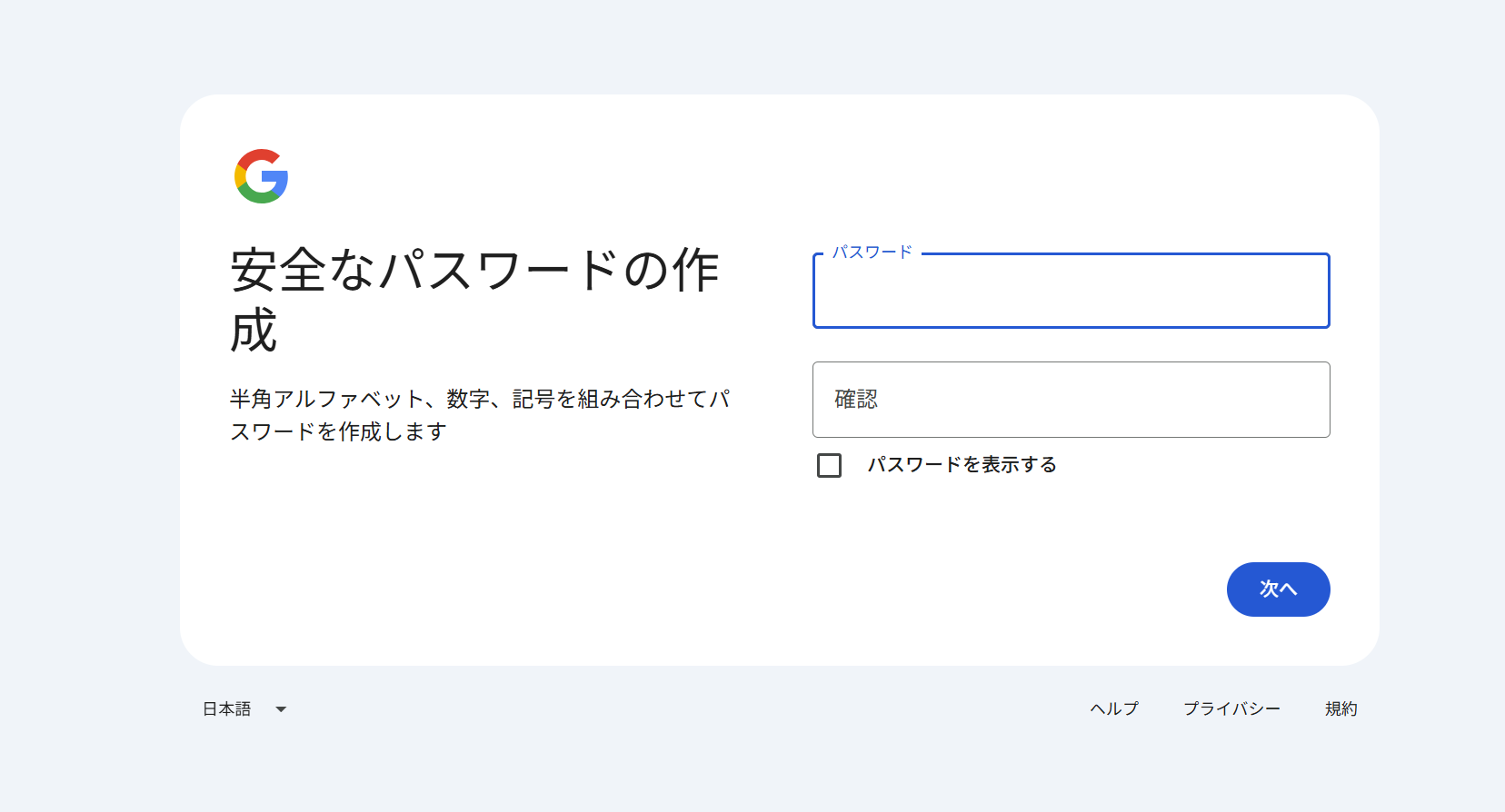
Task: Click the Google logo icon
Action: coord(262,176)
